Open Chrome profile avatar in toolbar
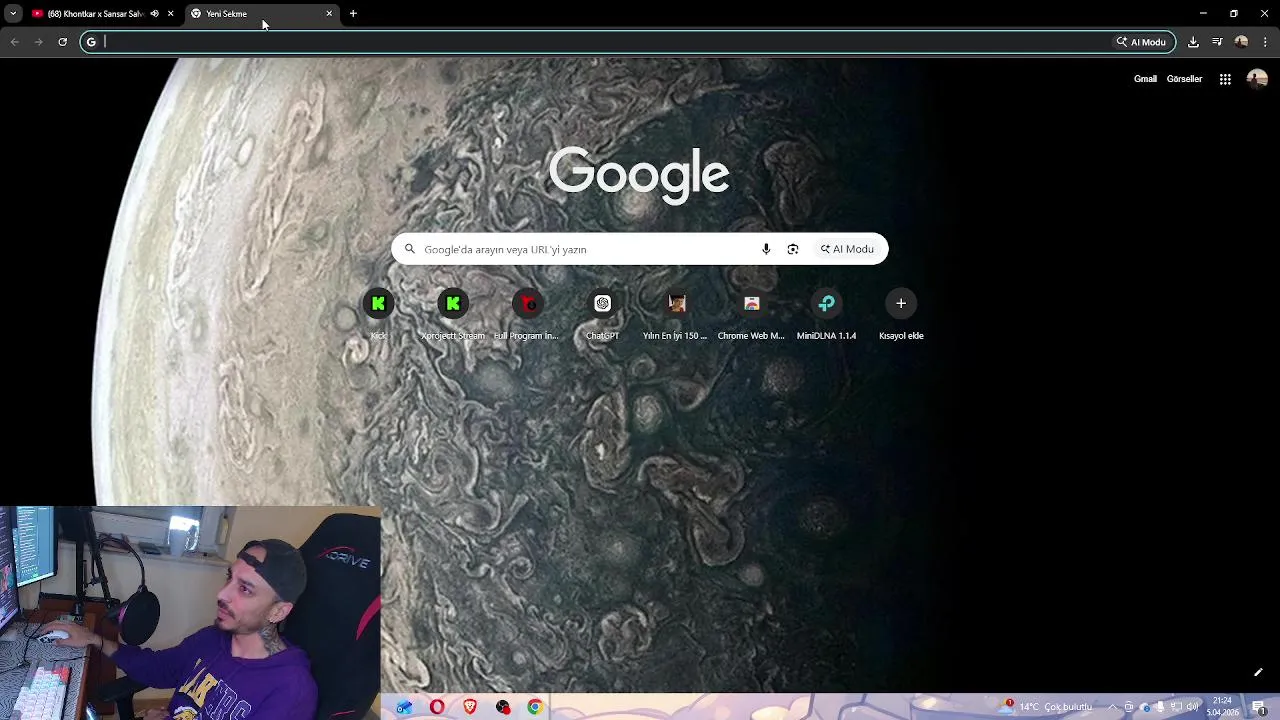Screen dimensions: 1280x720 pyautogui.click(x=1241, y=42)
